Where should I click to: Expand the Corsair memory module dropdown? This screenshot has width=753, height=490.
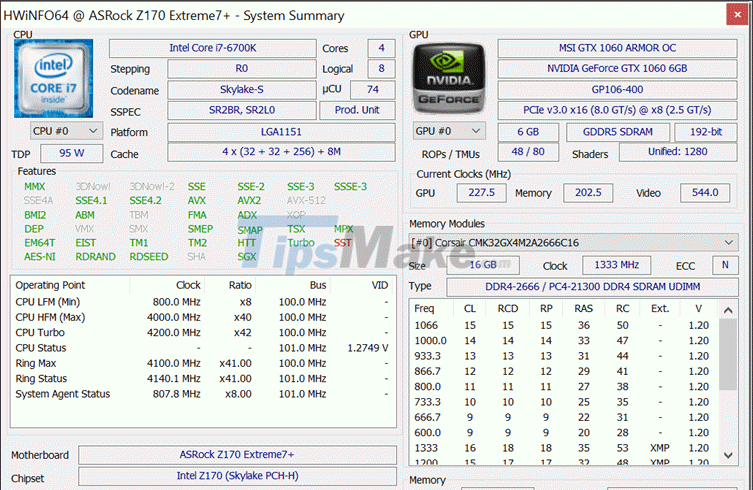(573, 243)
